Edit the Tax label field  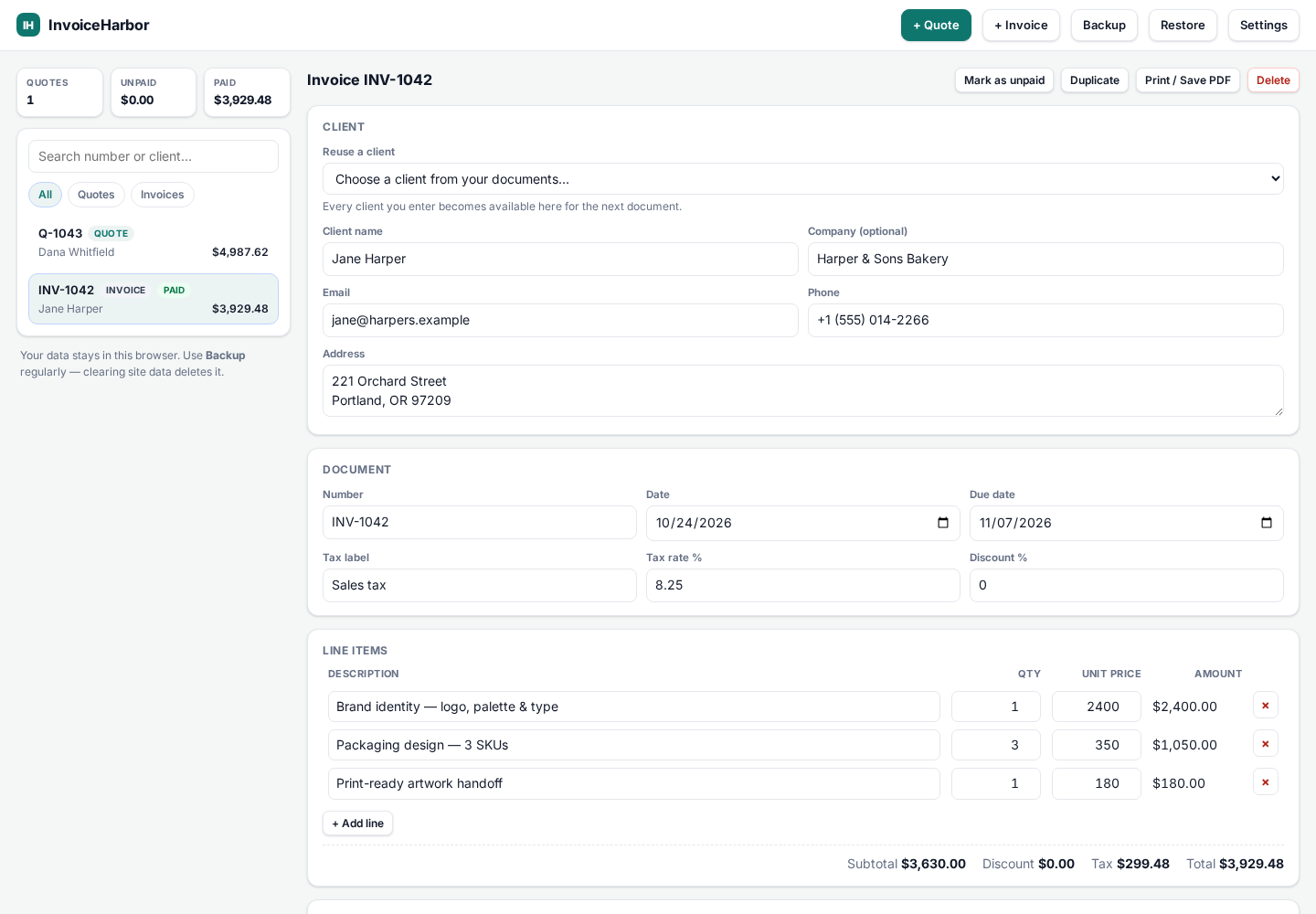coord(479,586)
